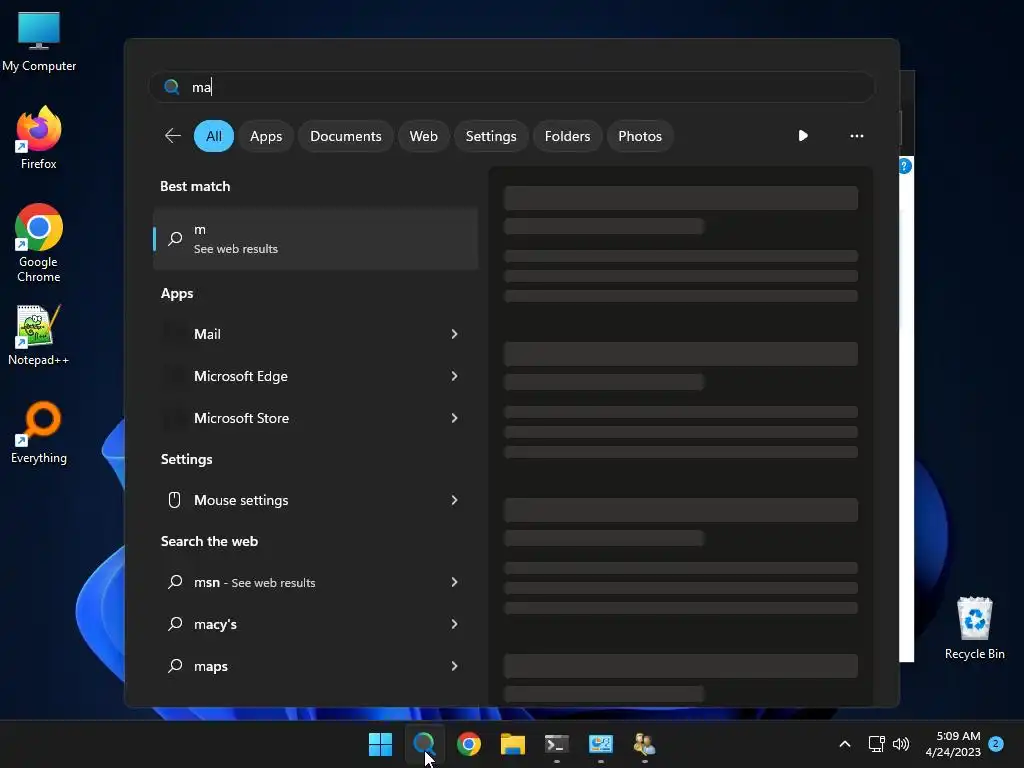1024x768 pixels.
Task: Click the blue help icon in the window behind
Action: (x=905, y=166)
